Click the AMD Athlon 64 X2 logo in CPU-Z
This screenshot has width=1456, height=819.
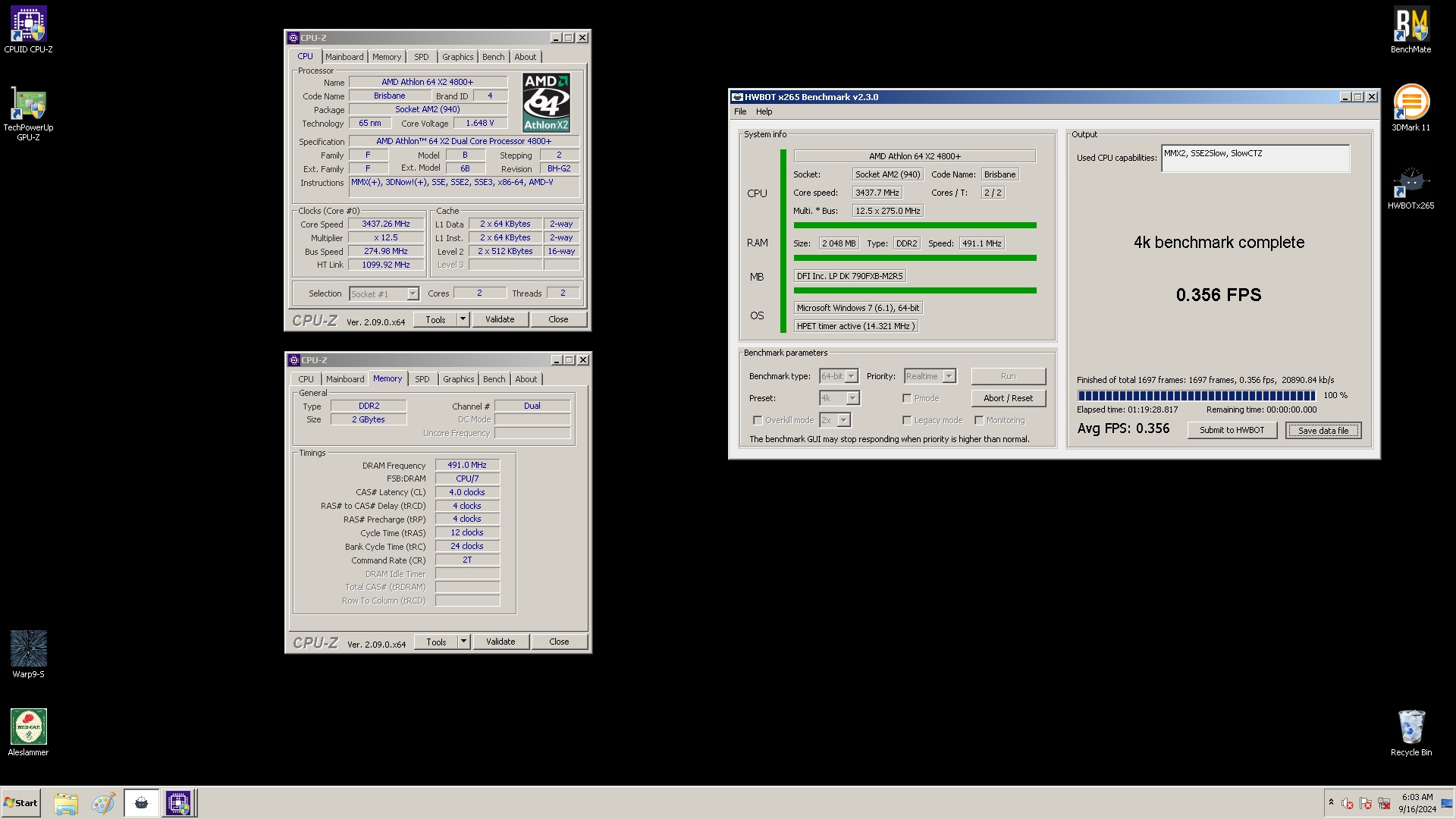click(546, 102)
